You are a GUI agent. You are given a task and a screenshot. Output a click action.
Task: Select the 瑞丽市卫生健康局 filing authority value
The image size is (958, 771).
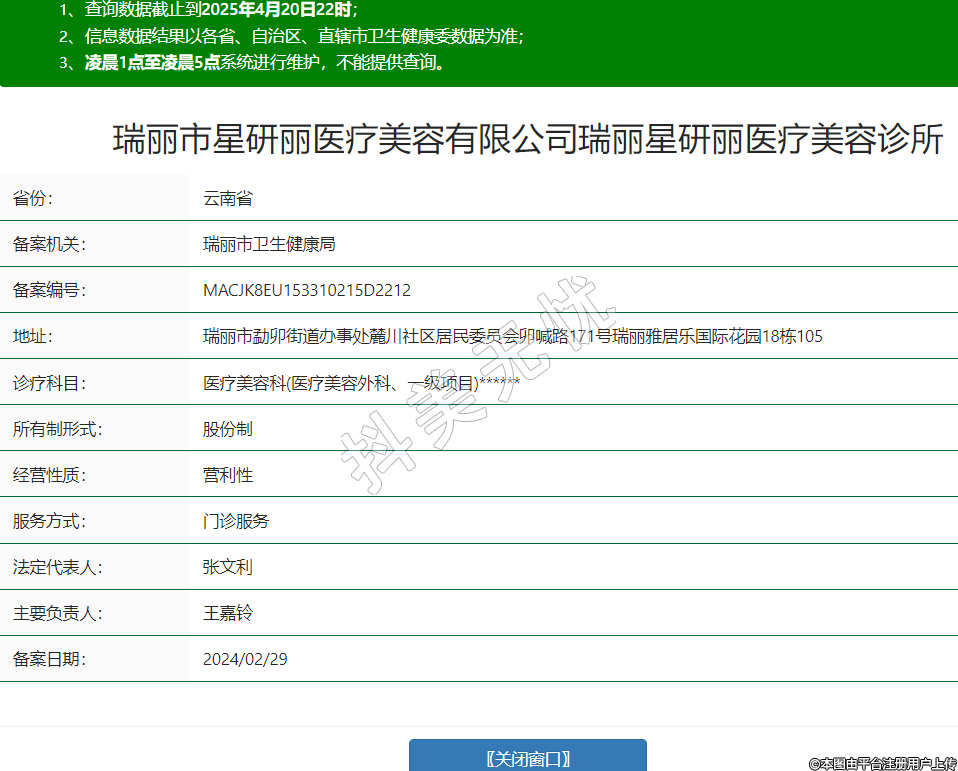pos(269,244)
